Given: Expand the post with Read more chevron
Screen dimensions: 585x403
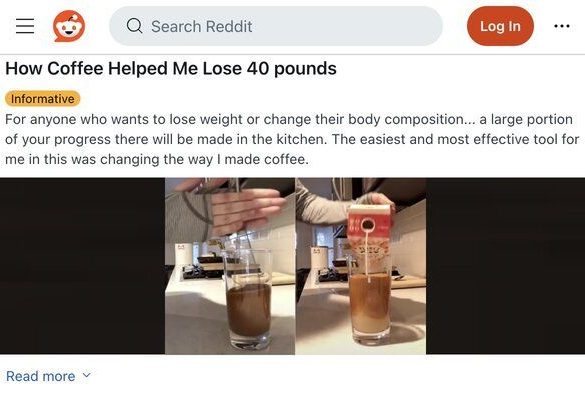Looking at the screenshot, I should point(87,375).
